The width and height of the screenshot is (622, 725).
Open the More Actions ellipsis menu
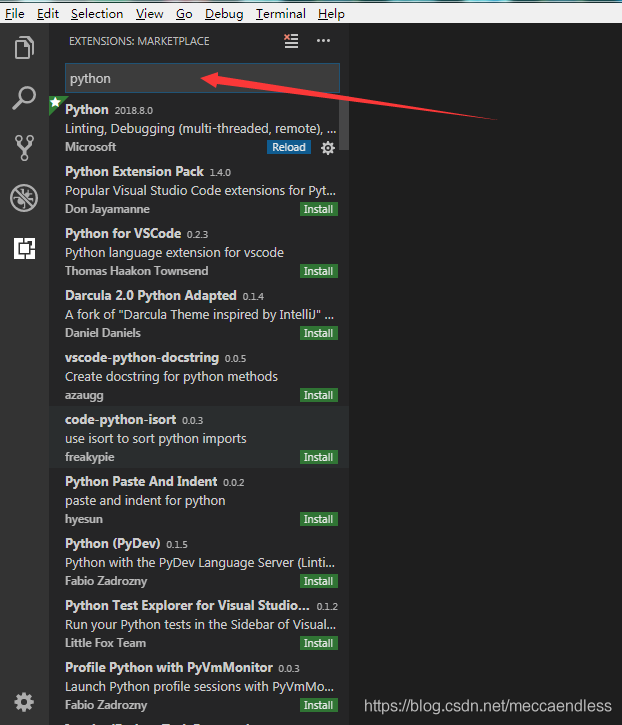pos(323,41)
